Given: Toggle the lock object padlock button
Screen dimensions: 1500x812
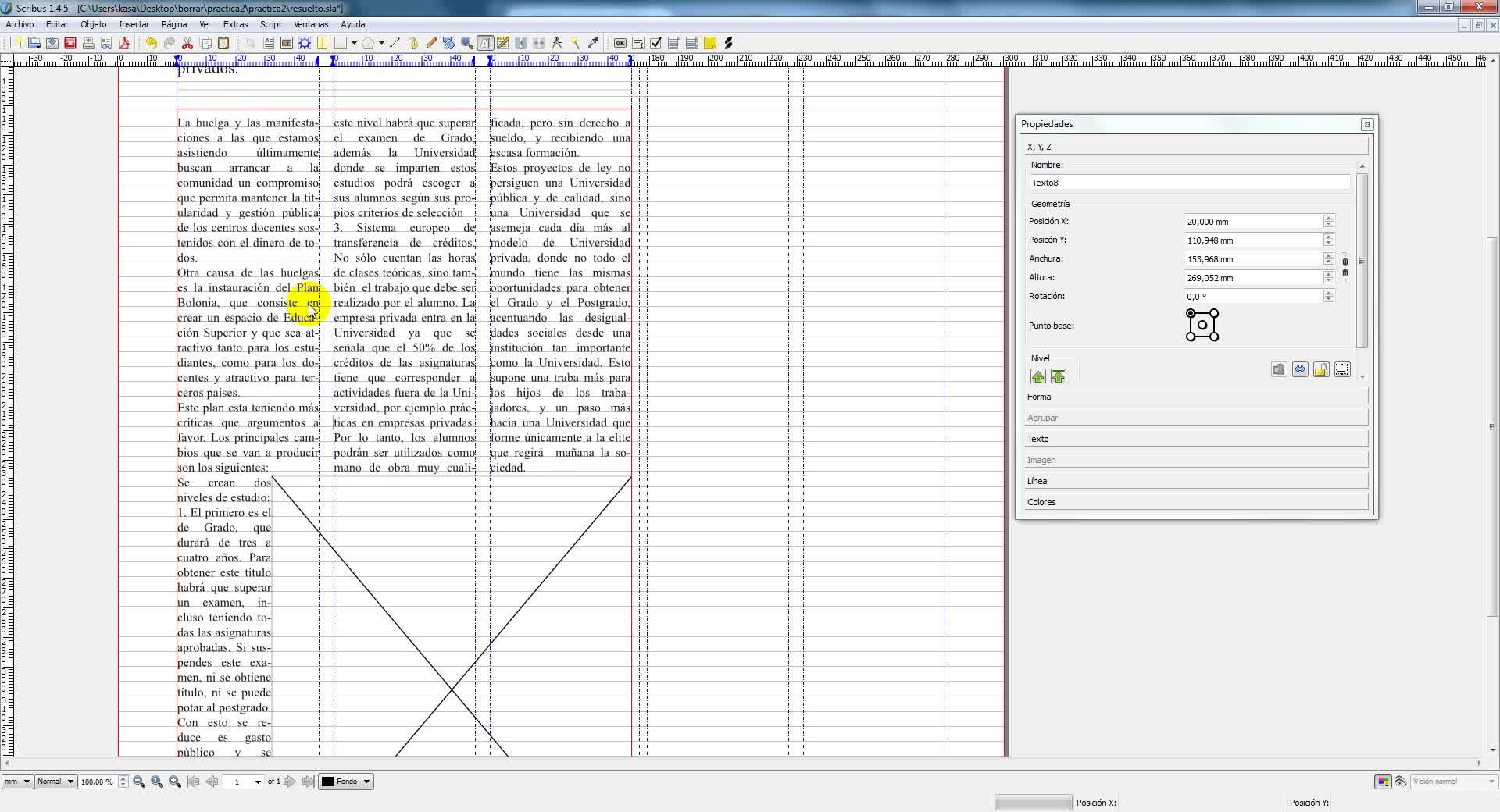Looking at the screenshot, I should click(1320, 369).
